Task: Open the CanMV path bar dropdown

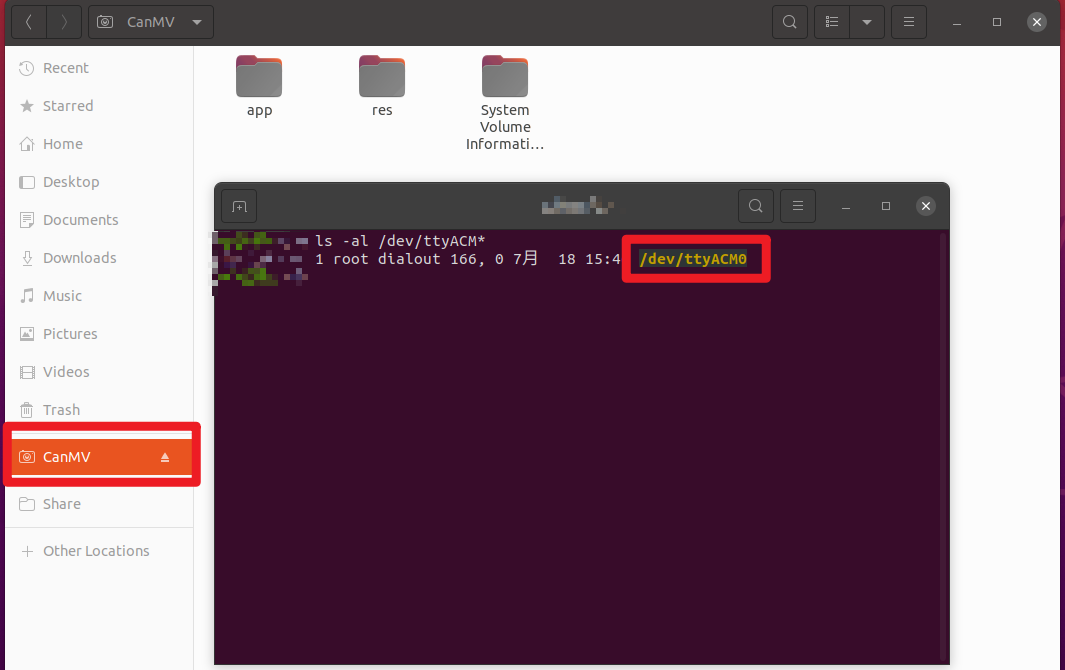Action: [196, 21]
